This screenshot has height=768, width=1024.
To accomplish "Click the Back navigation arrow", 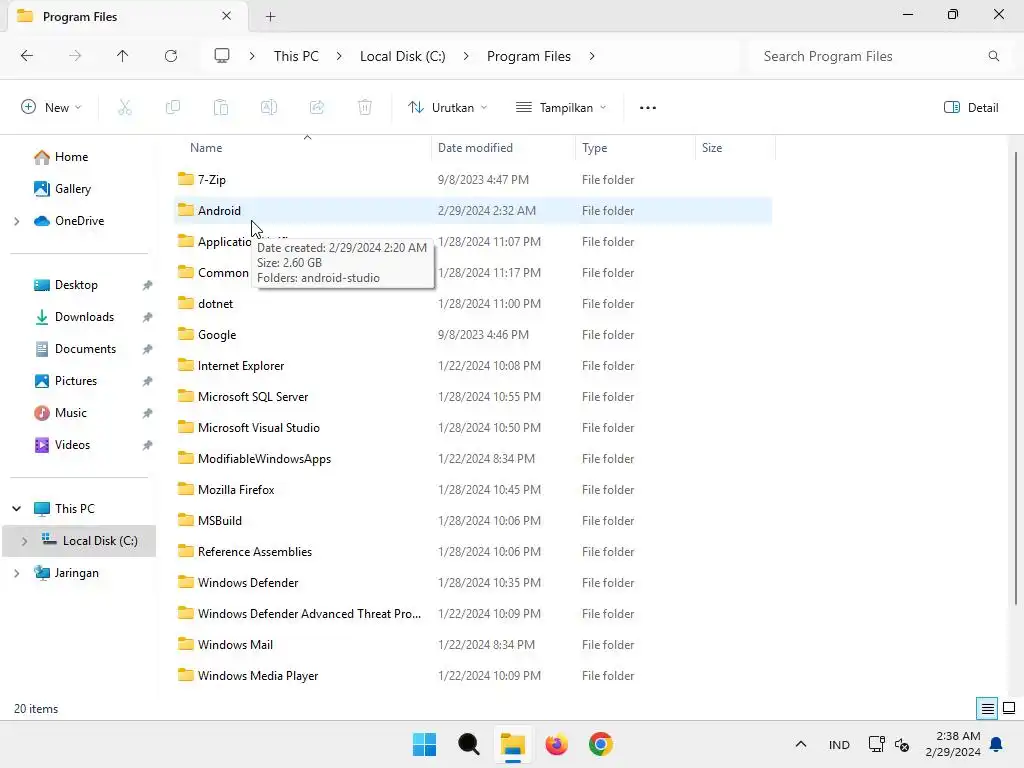I will (x=27, y=56).
